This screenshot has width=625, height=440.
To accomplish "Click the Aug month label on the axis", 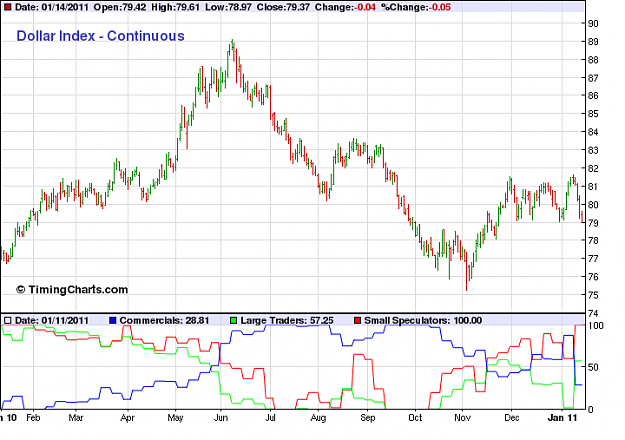I will pos(318,418).
